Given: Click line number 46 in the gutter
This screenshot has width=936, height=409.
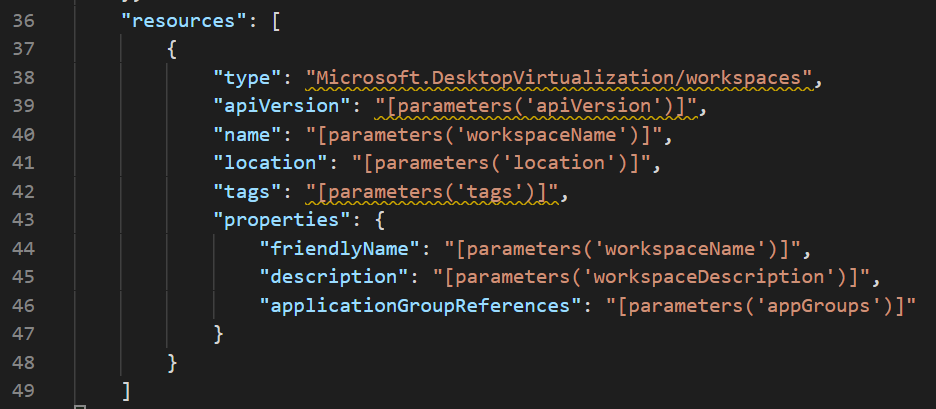Looking at the screenshot, I should [23, 306].
